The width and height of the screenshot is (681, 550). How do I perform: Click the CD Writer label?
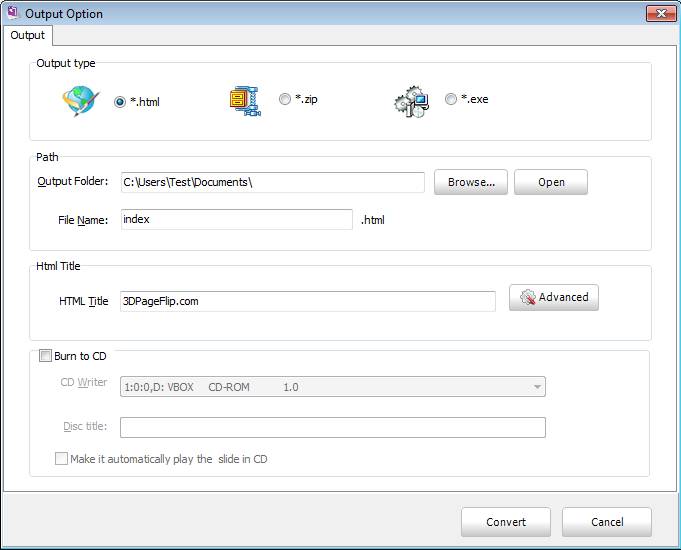(84, 382)
